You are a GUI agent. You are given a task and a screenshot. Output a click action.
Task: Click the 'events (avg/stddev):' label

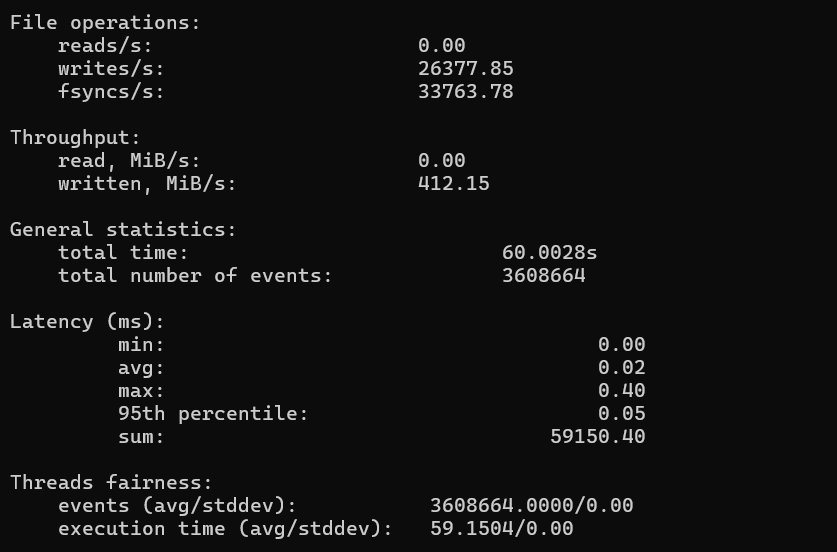(177, 506)
